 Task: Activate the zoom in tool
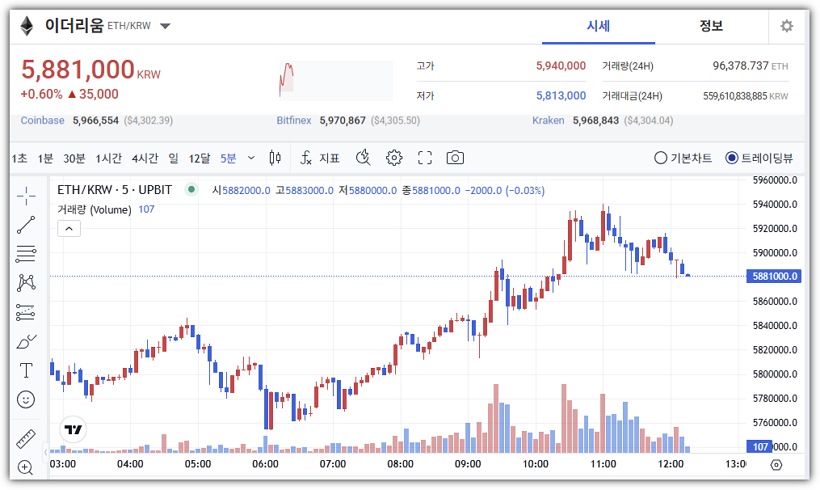pos(26,467)
